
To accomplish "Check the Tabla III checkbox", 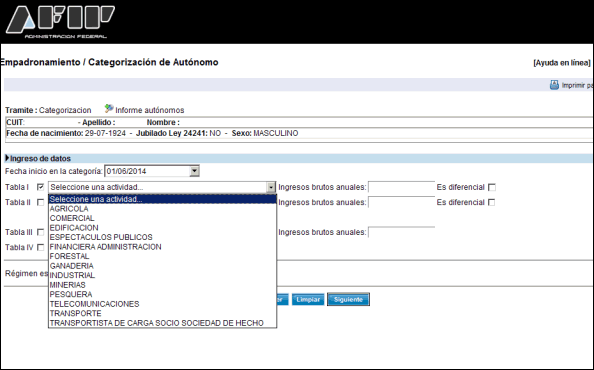I will pos(41,232).
